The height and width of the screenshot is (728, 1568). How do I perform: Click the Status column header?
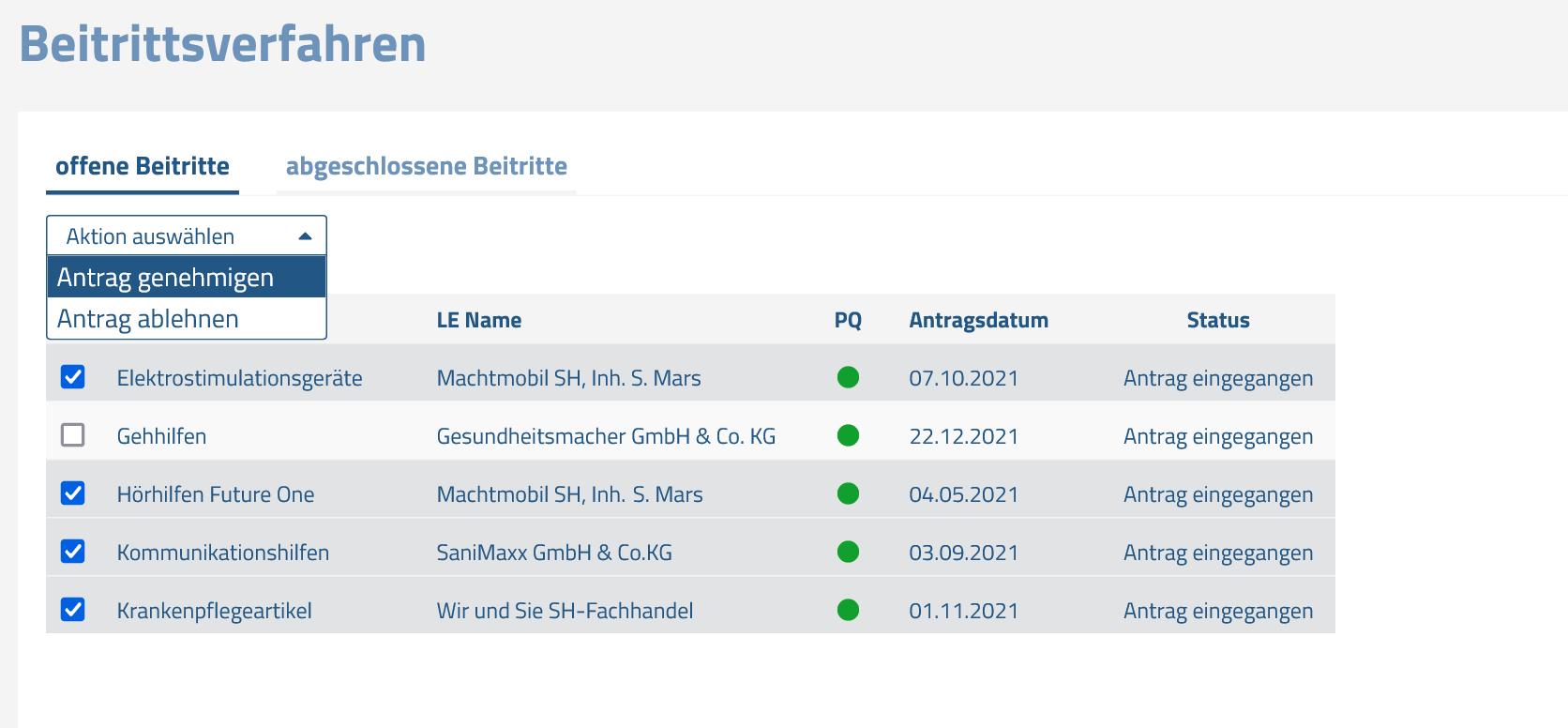pyautogui.click(x=1218, y=320)
